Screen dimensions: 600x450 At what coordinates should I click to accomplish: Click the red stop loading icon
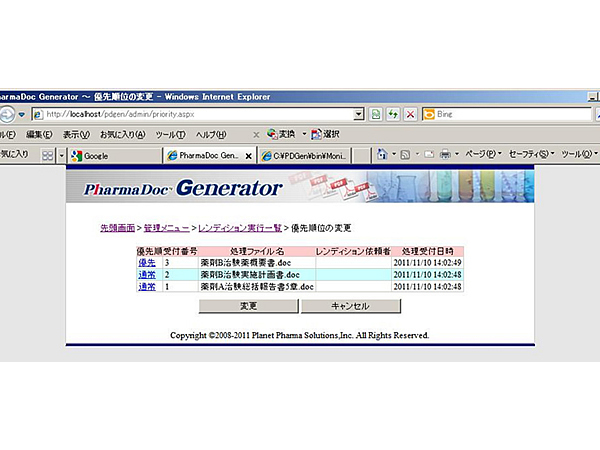click(410, 114)
